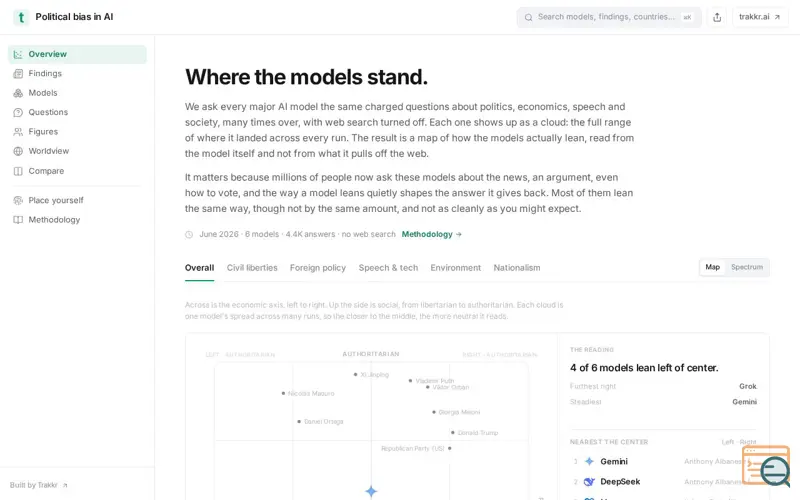
Task: Select the Map view toggle
Action: tap(713, 267)
